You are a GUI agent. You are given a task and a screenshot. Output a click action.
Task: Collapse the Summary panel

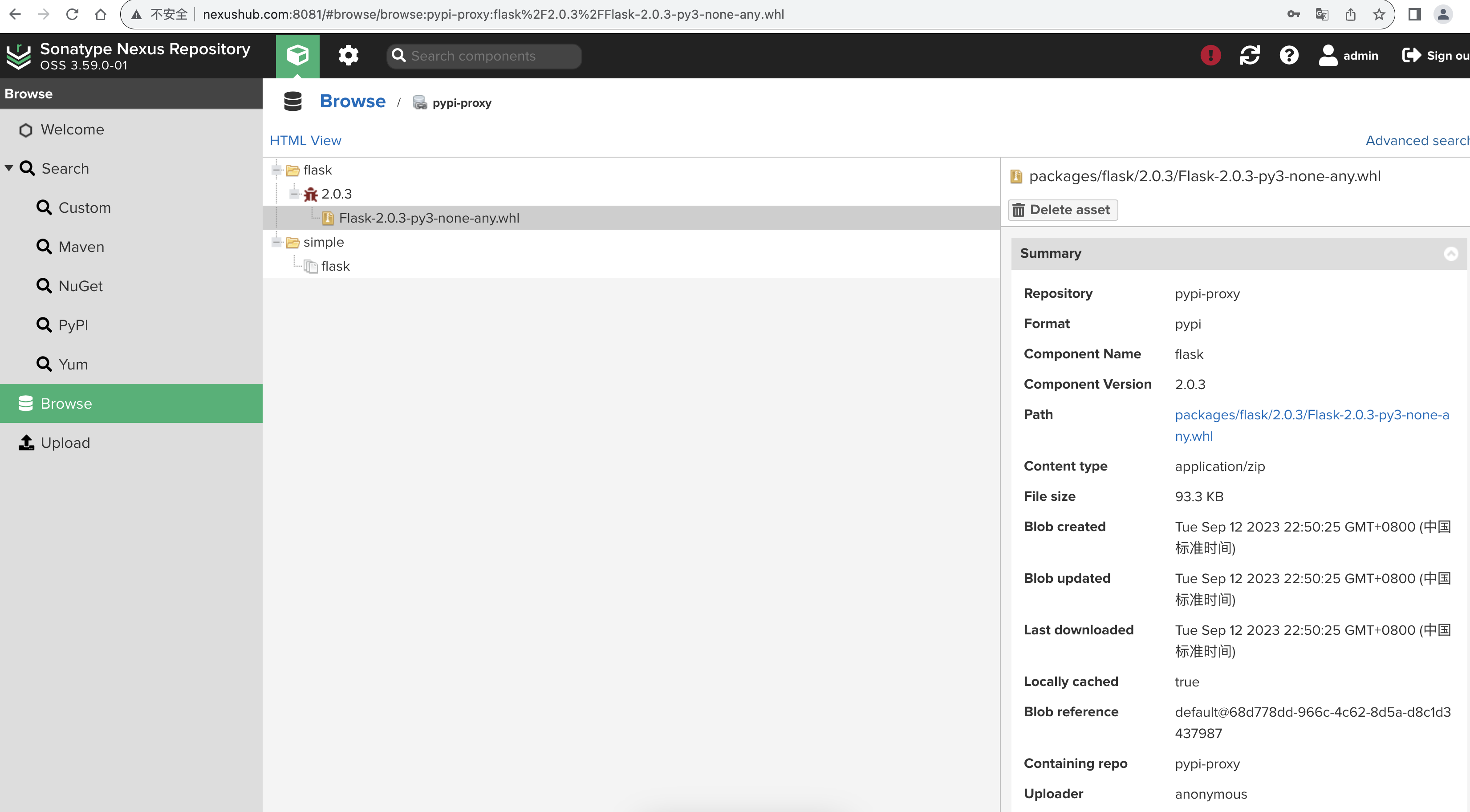(1450, 253)
